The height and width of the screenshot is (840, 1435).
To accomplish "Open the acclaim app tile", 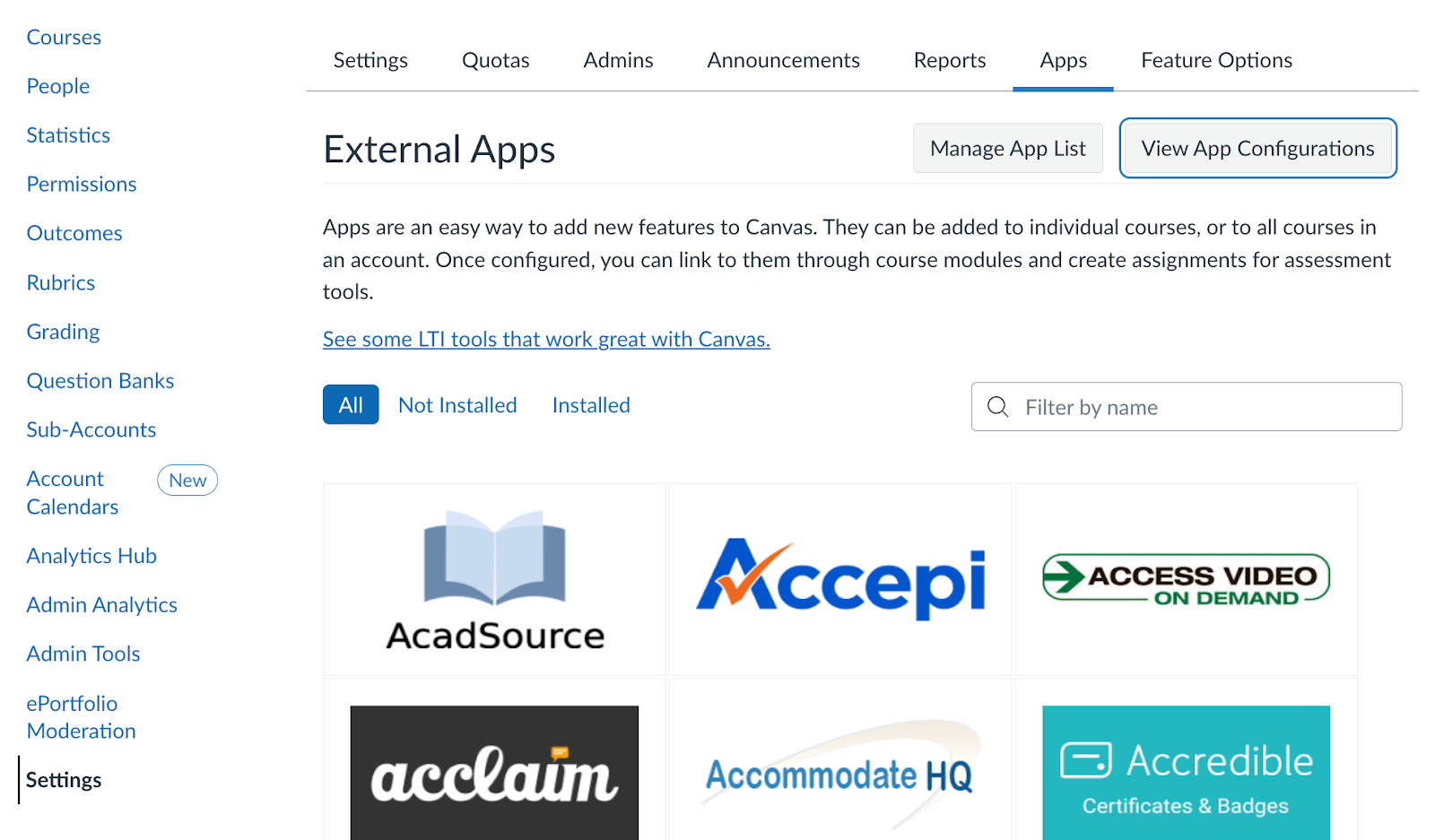I will pyautogui.click(x=494, y=760).
